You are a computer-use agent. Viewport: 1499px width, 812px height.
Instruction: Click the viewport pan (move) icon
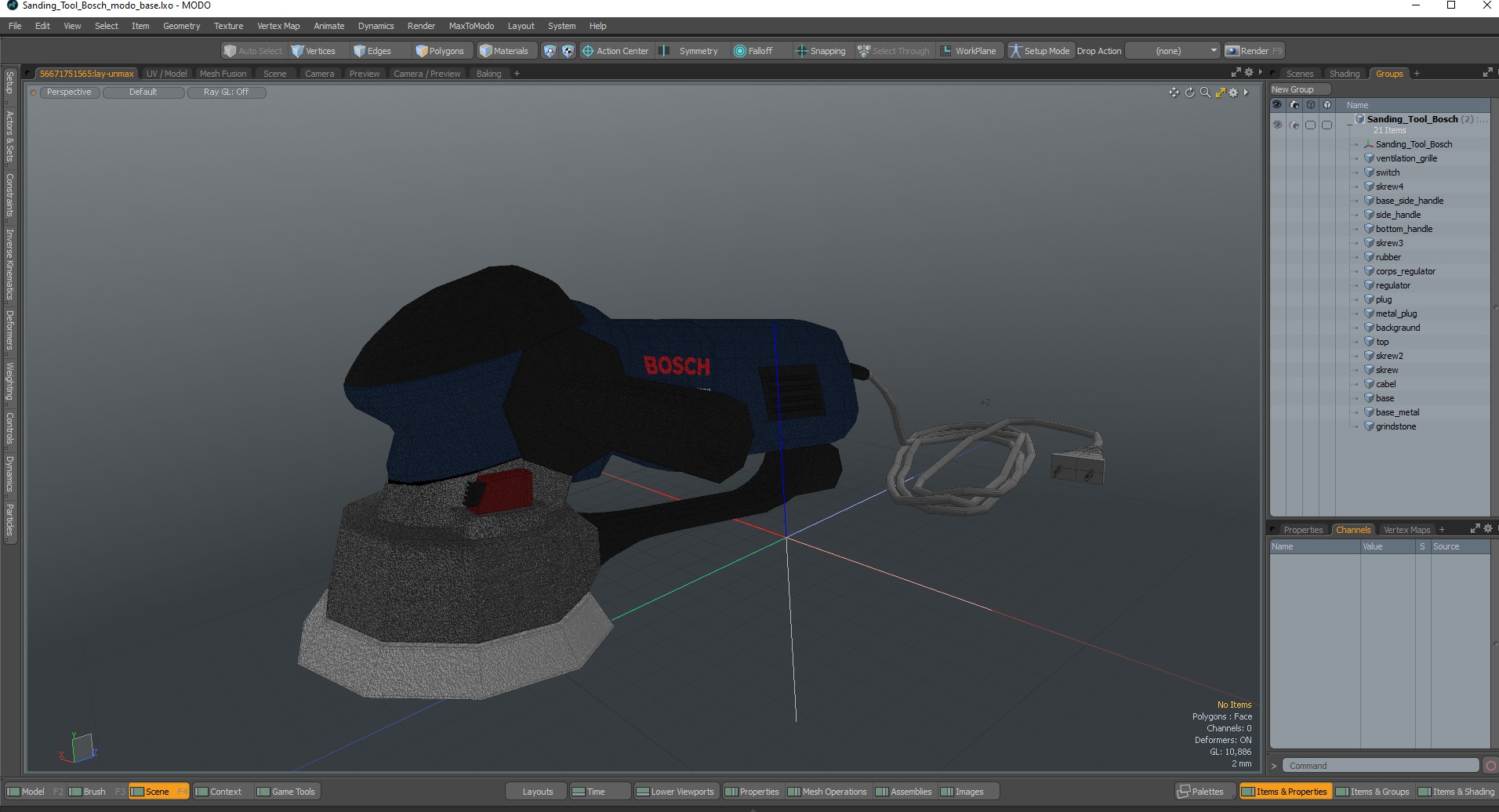coord(1174,92)
